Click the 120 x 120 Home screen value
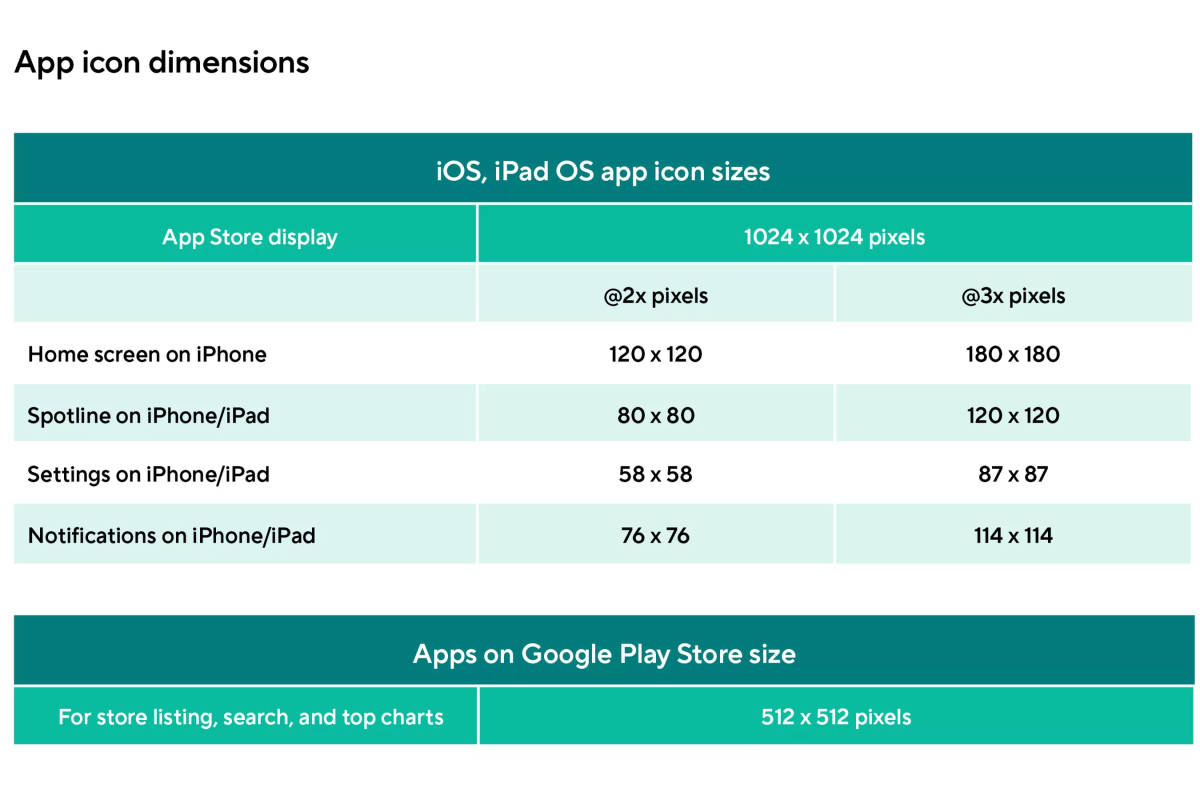Image resolution: width=1200 pixels, height=800 pixels. point(655,354)
